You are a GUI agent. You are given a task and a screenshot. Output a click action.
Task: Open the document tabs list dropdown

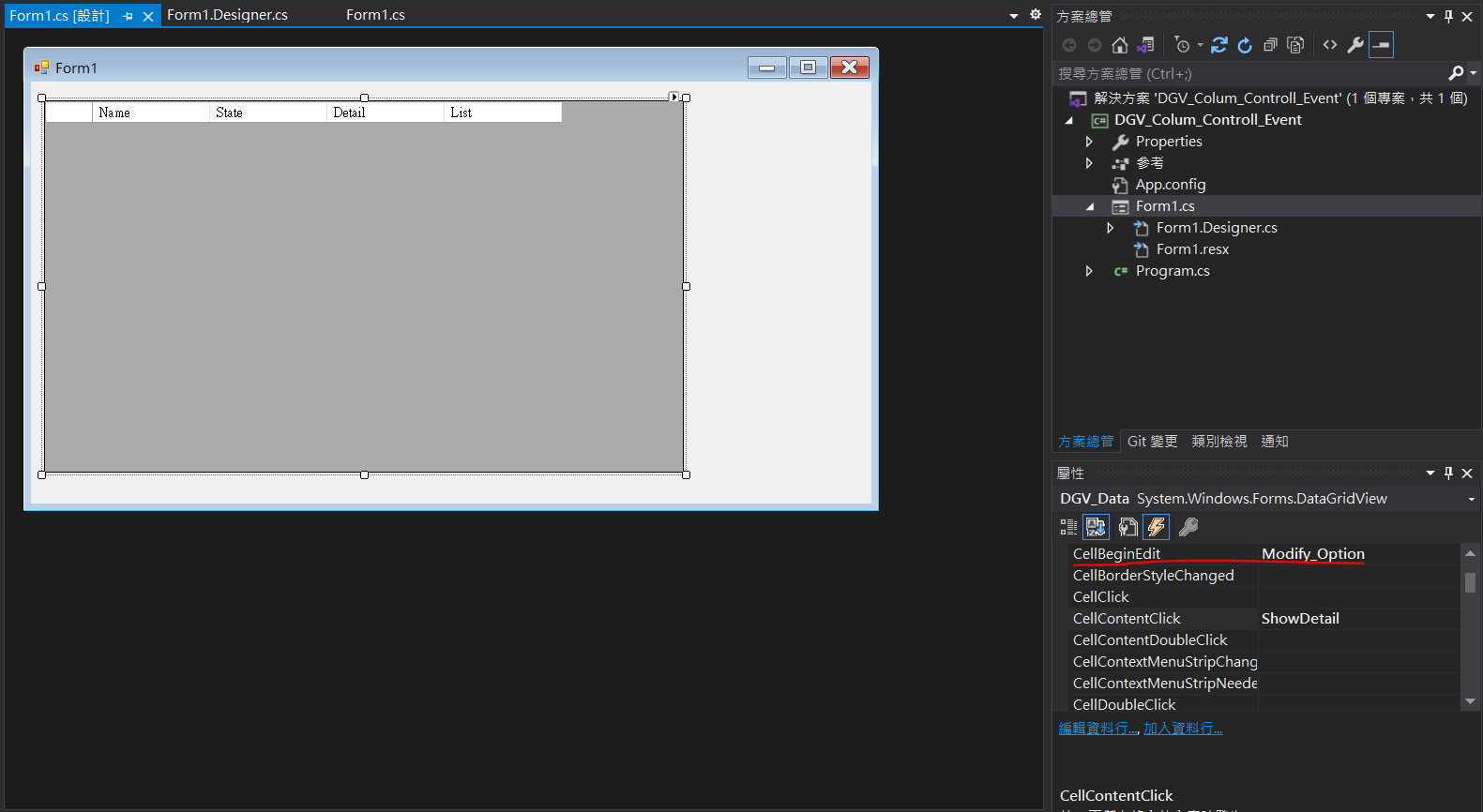[1014, 15]
